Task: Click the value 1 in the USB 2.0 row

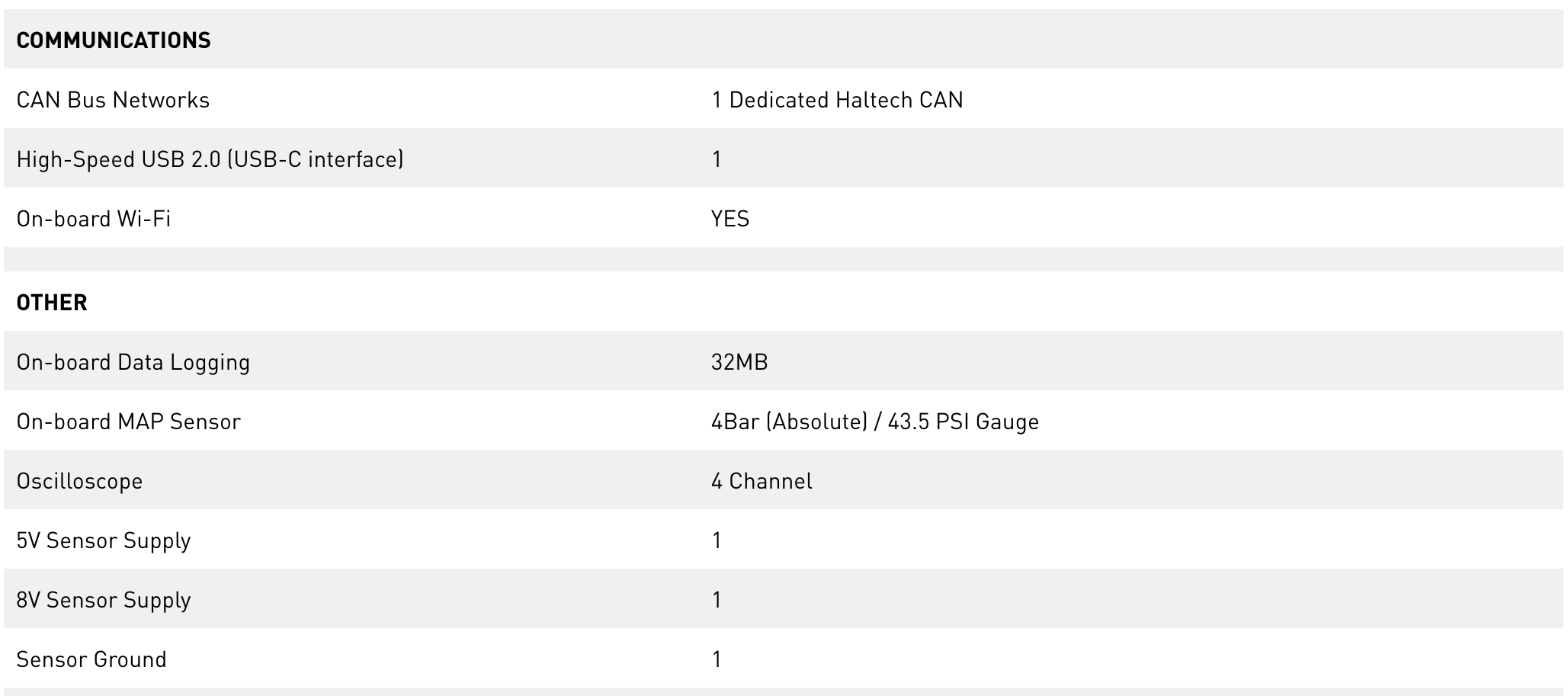Action: [717, 159]
